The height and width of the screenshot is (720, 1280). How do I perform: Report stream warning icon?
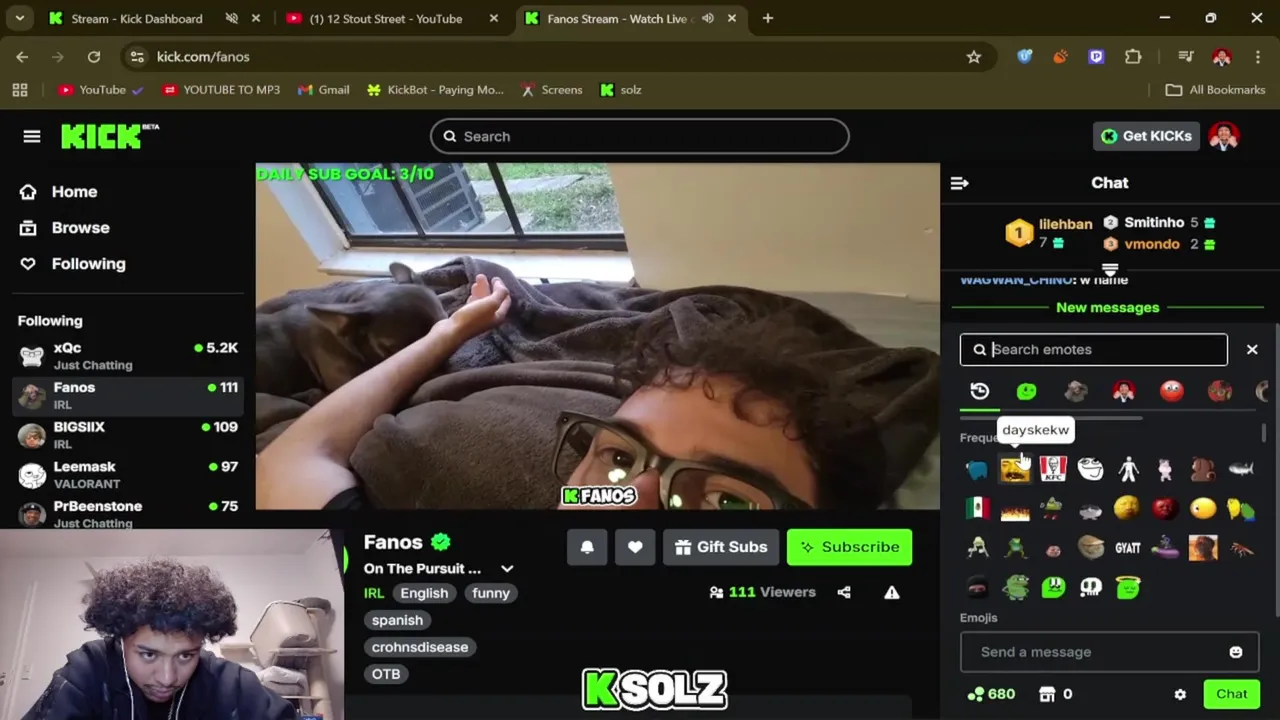coord(892,592)
